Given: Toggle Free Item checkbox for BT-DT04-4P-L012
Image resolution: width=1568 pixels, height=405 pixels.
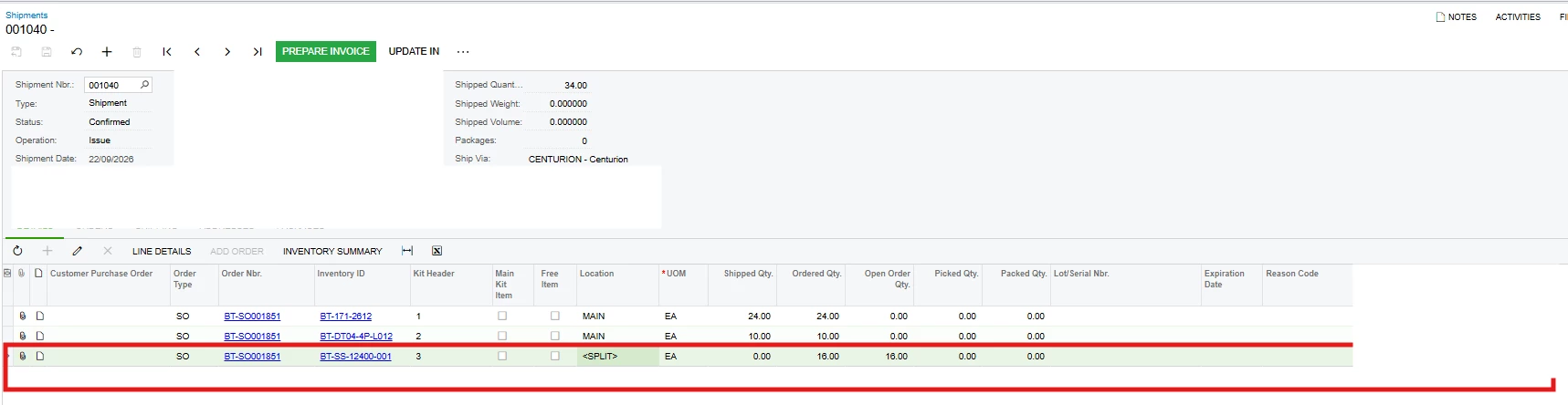Looking at the screenshot, I should tap(555, 336).
